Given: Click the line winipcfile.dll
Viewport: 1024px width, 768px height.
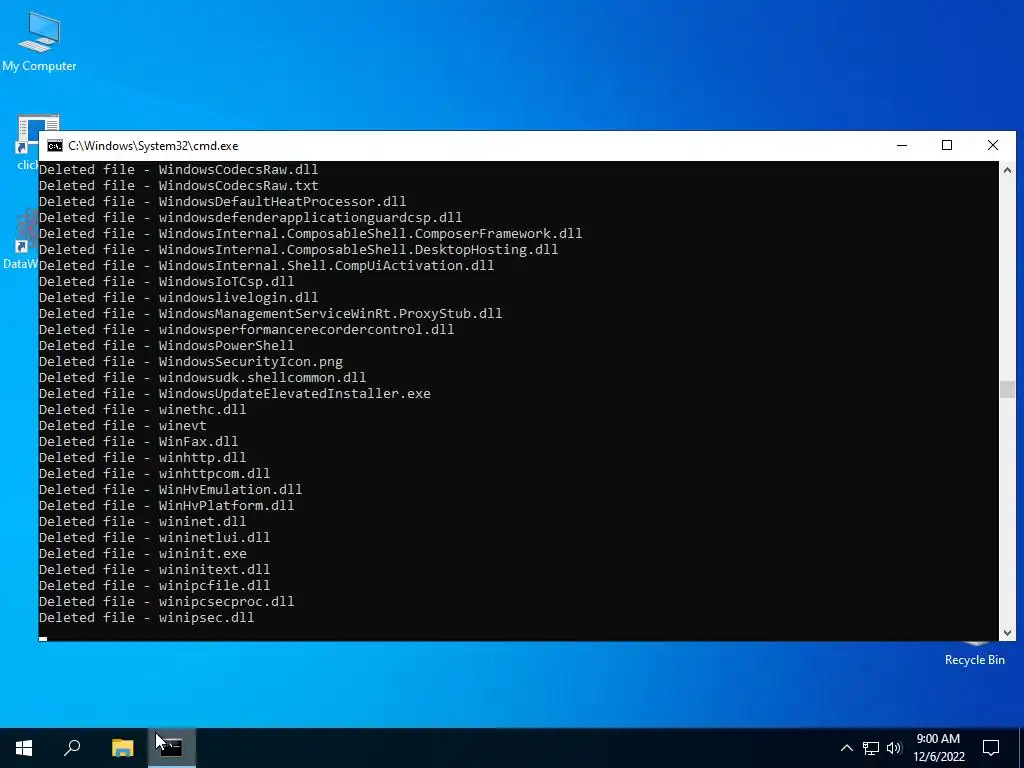Looking at the screenshot, I should [x=155, y=585].
